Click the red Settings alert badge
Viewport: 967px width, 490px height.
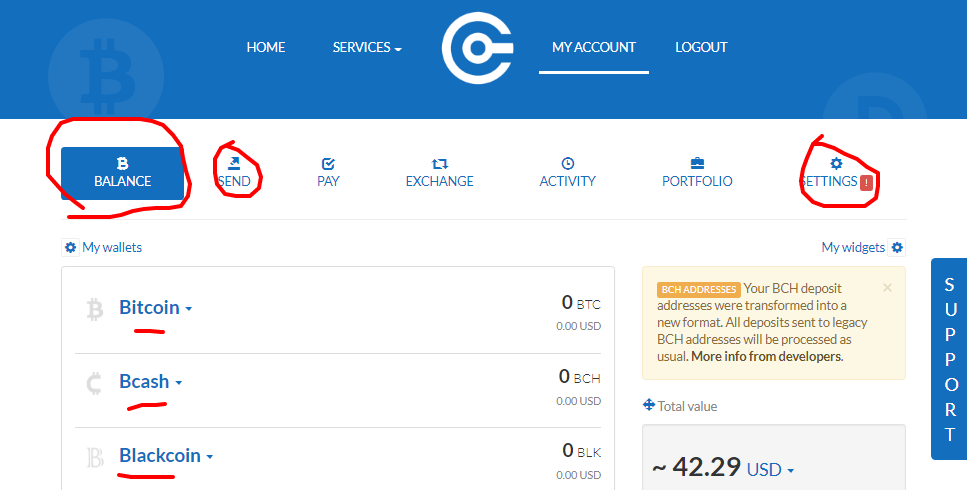pyautogui.click(x=866, y=182)
